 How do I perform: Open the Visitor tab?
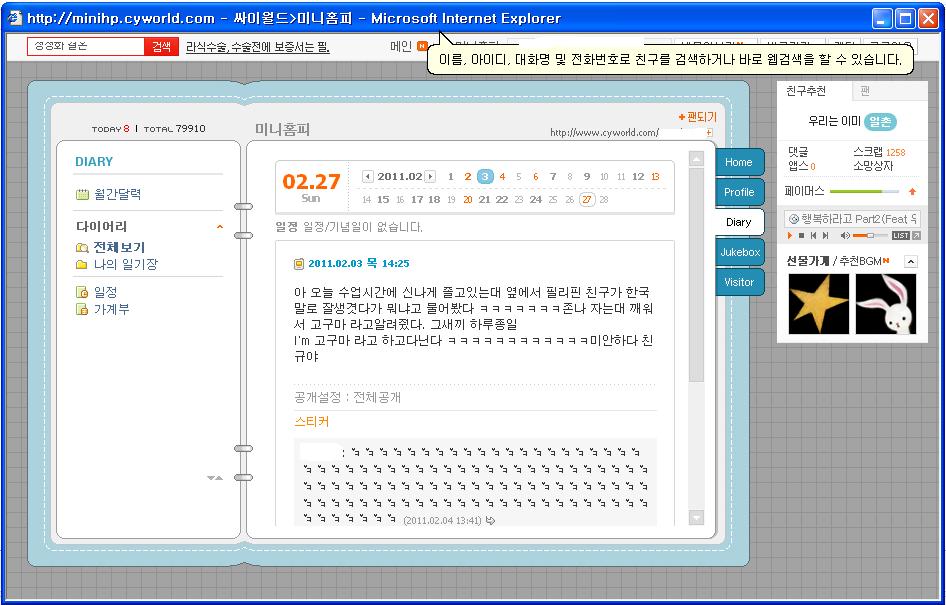point(739,282)
